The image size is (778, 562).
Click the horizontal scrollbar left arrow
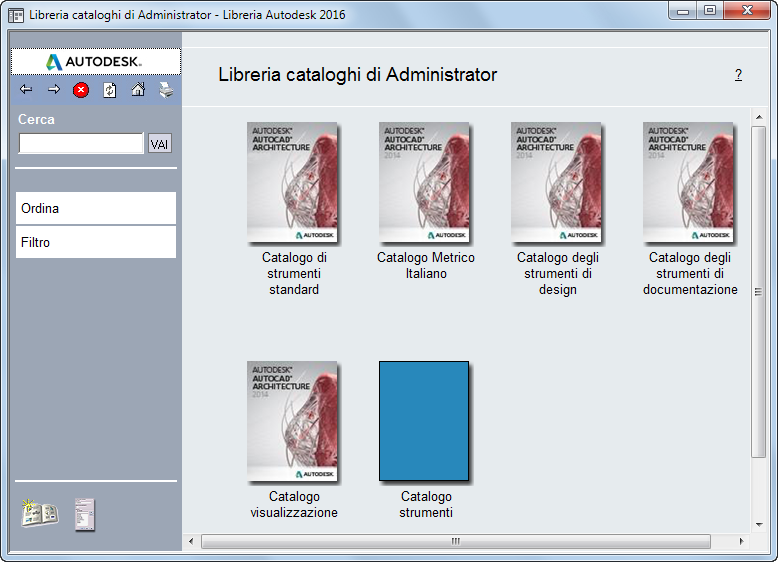[192, 541]
